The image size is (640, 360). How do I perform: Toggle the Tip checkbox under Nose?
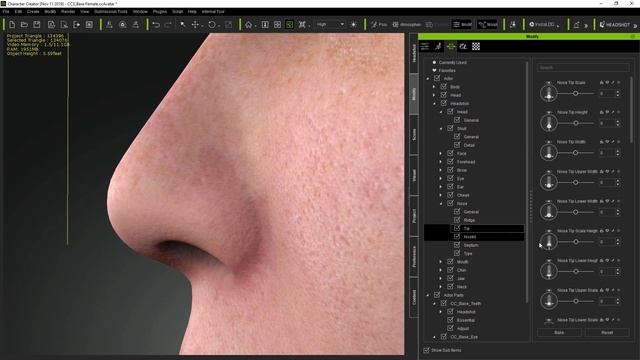(457, 228)
